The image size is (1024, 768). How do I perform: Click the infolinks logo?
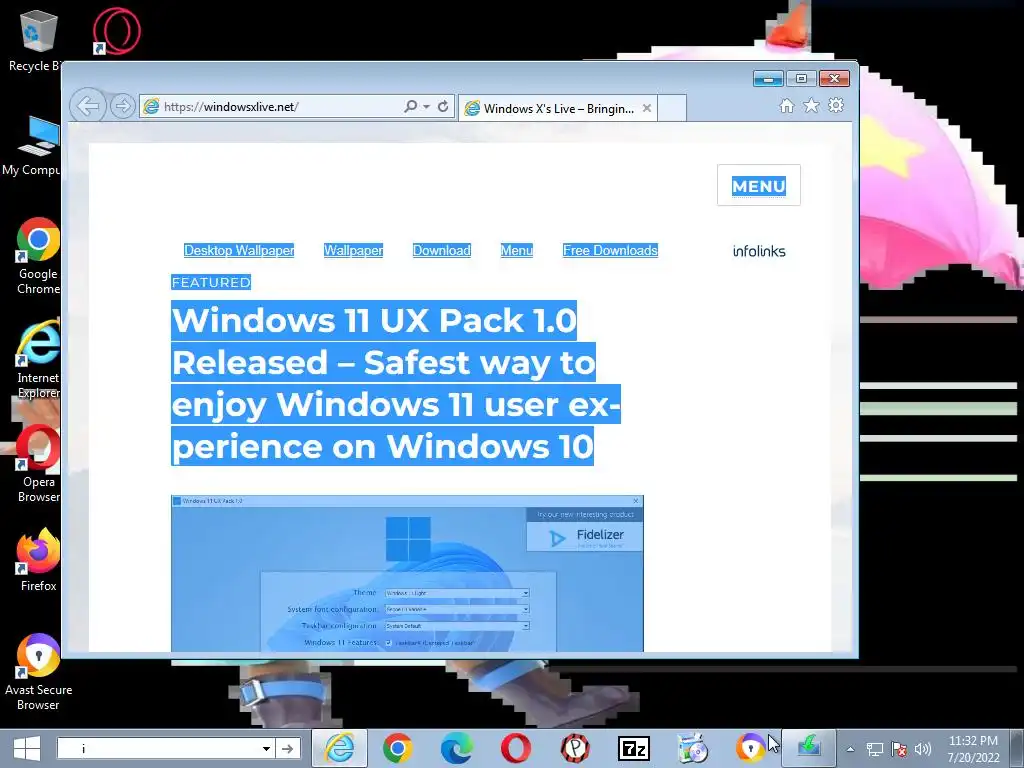point(759,251)
